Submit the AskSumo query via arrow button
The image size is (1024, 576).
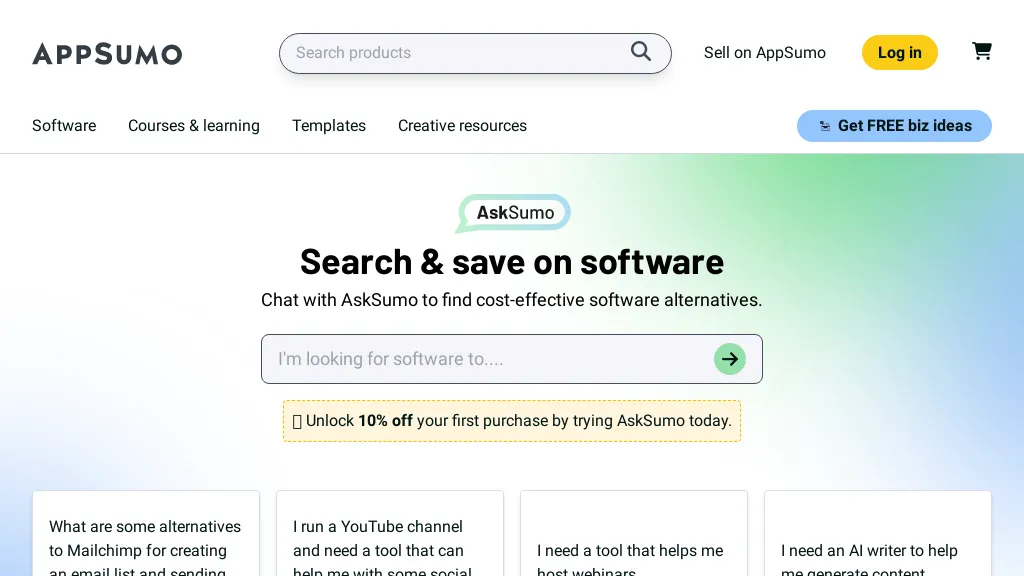click(730, 359)
